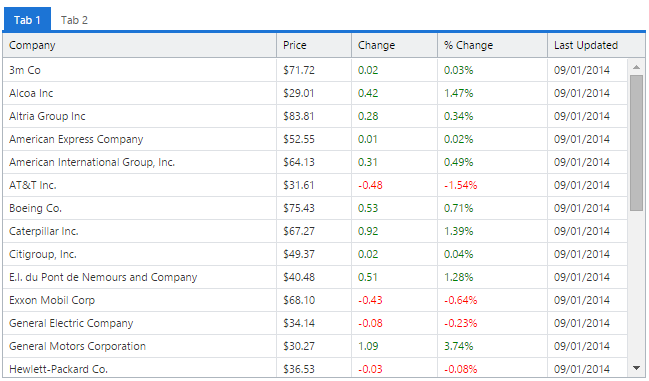
Task: Sort by the Company column header
Action: point(140,45)
